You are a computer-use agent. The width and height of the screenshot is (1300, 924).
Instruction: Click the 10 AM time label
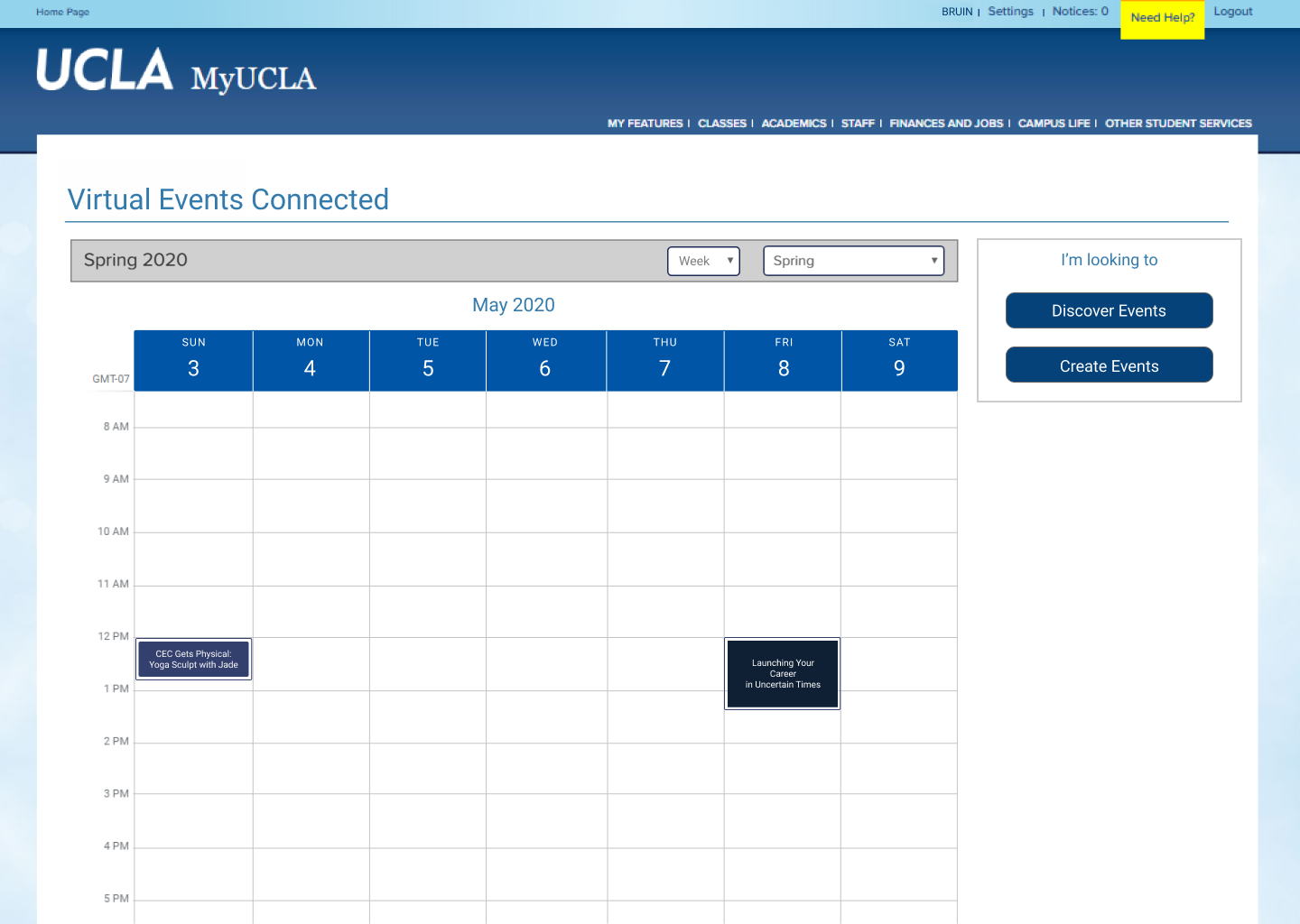pyautogui.click(x=114, y=531)
